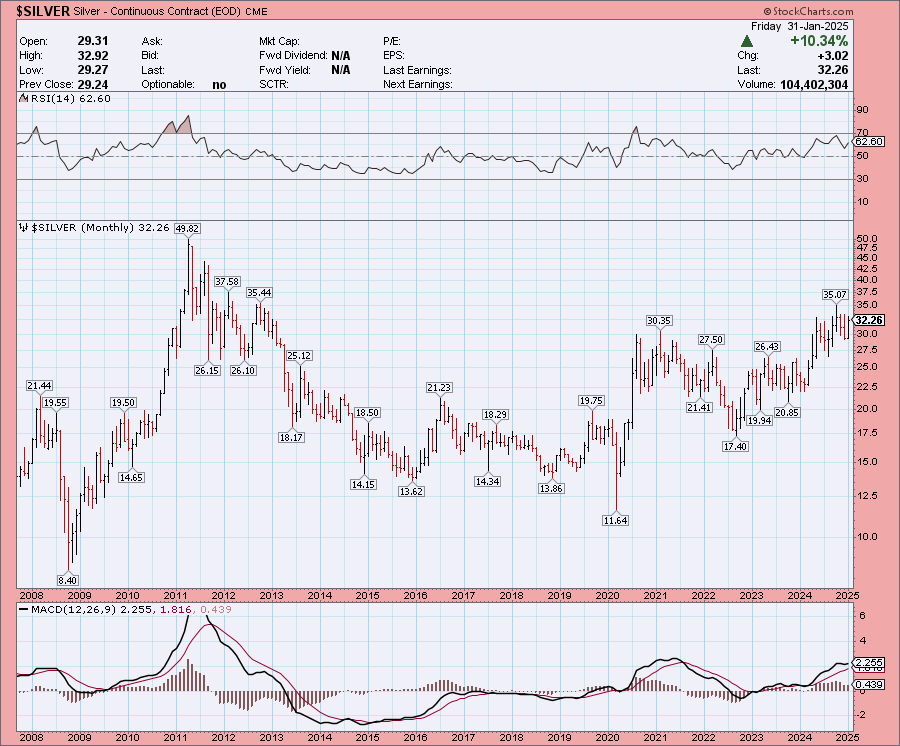The image size is (900, 746).
Task: Click the Chg value +3.02
Action: point(835,56)
